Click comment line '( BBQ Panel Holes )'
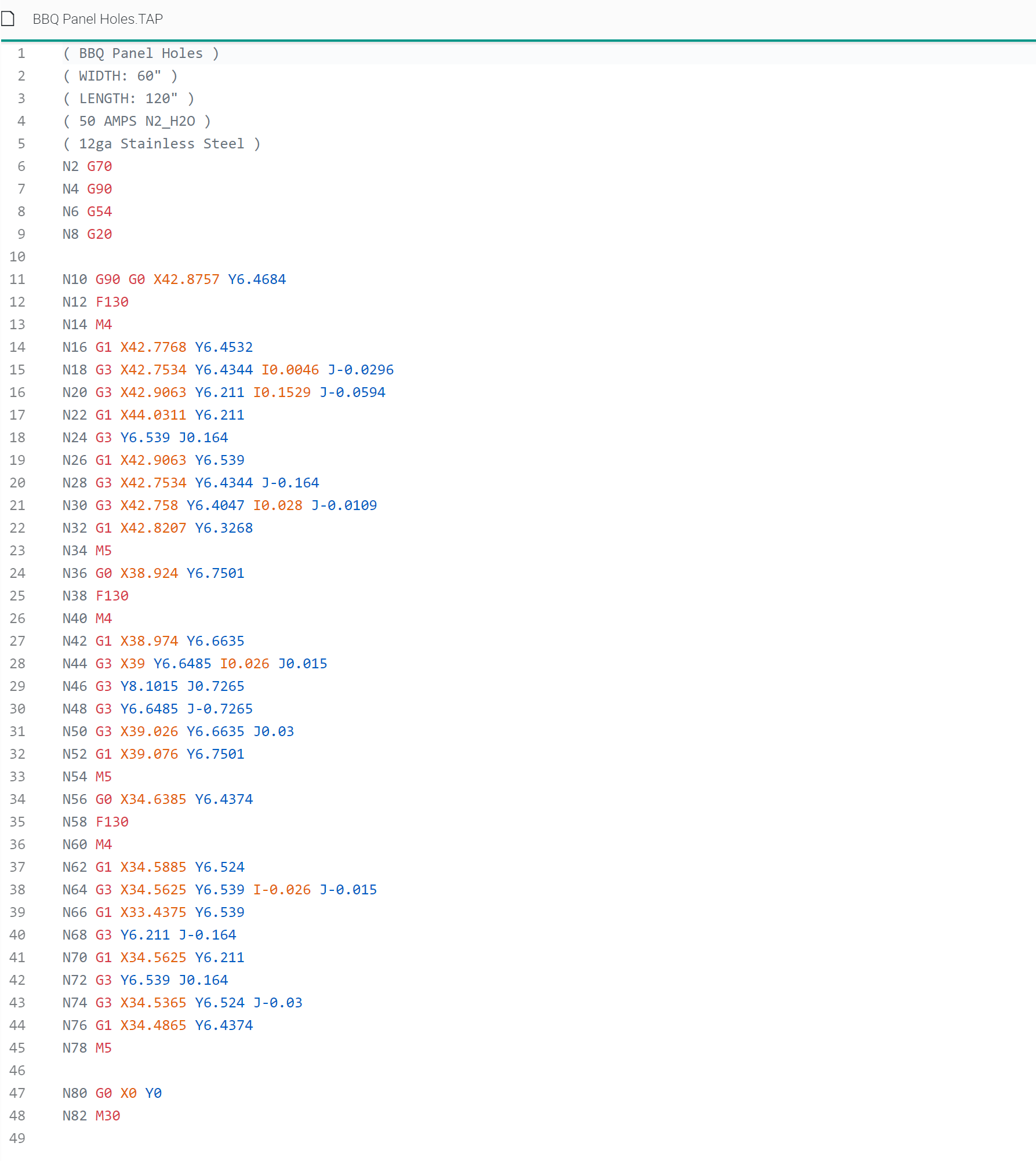The image size is (1036, 1161). pos(141,53)
